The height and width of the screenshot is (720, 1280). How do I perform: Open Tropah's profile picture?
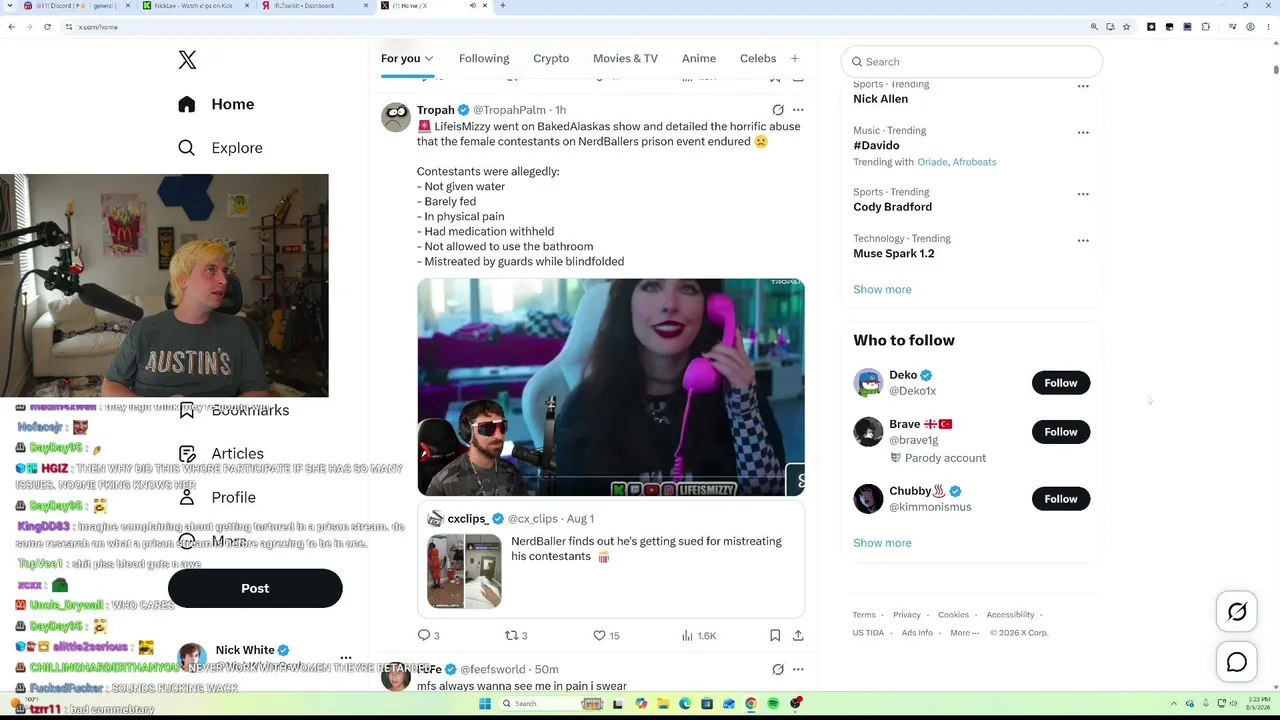pos(396,118)
